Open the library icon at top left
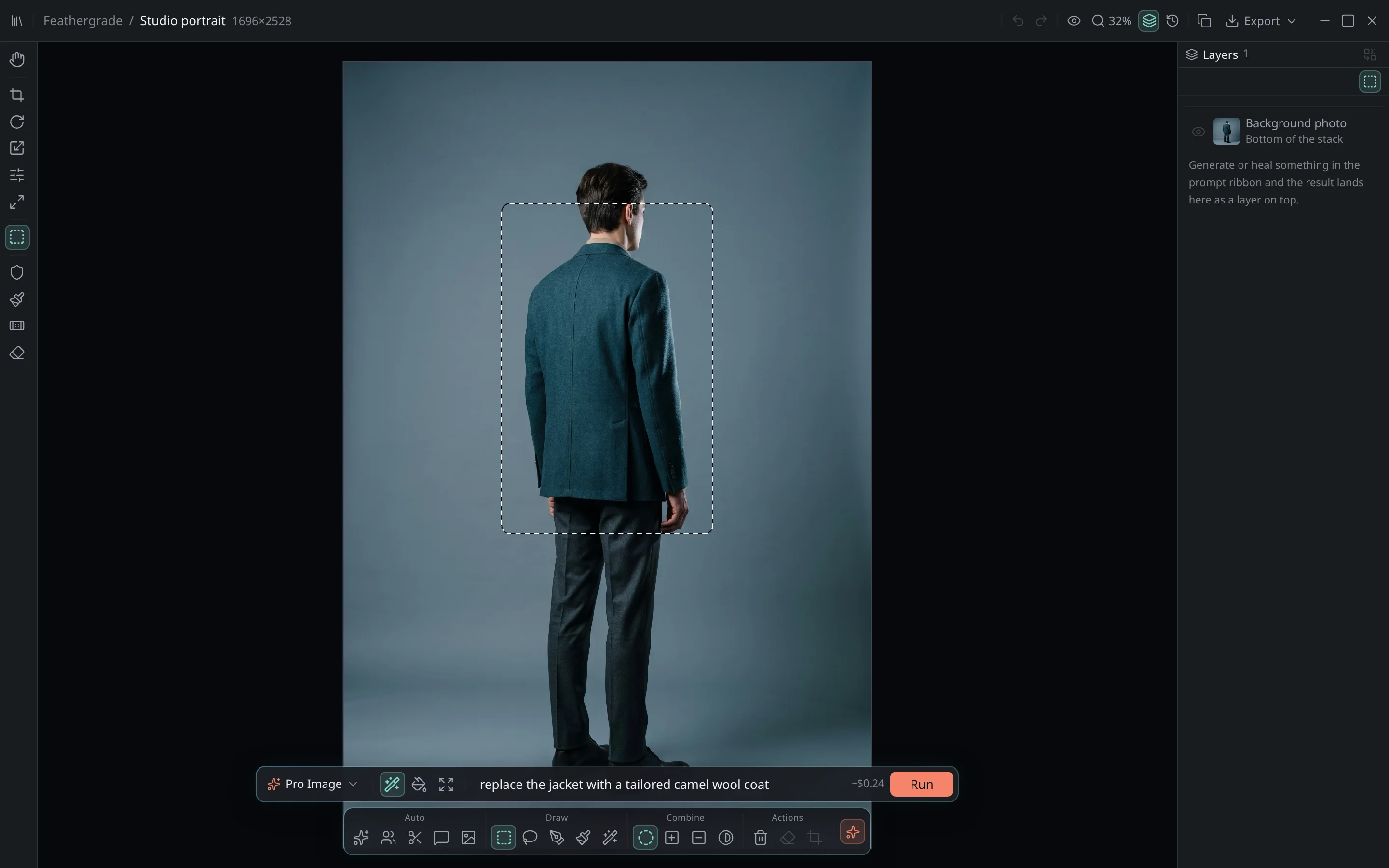 coord(17,21)
